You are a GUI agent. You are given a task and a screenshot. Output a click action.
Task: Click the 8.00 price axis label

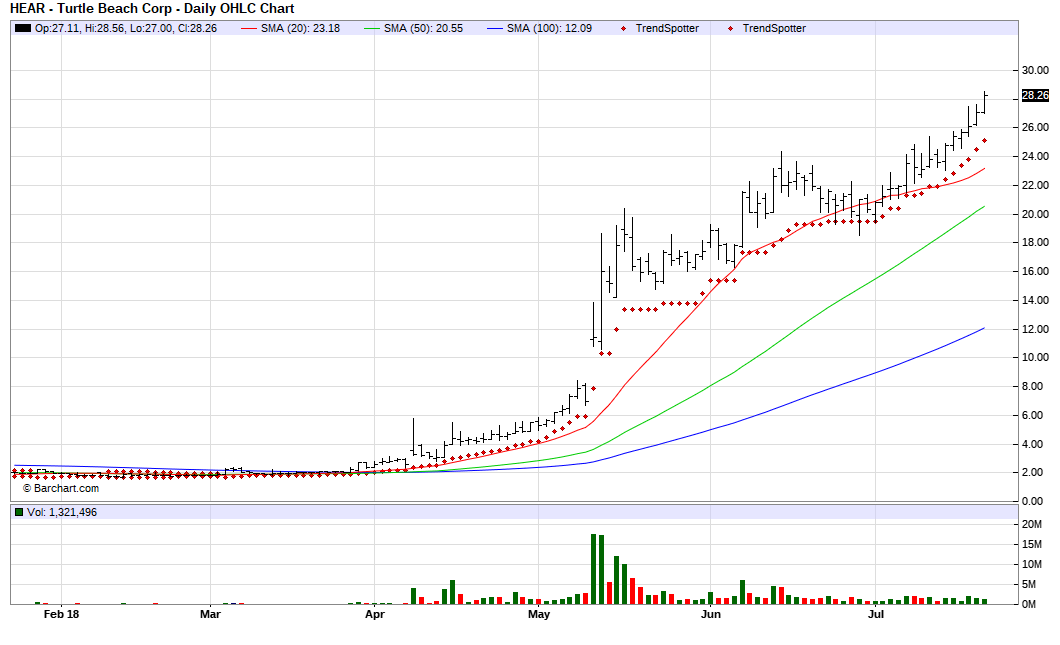pyautogui.click(x=1032, y=387)
